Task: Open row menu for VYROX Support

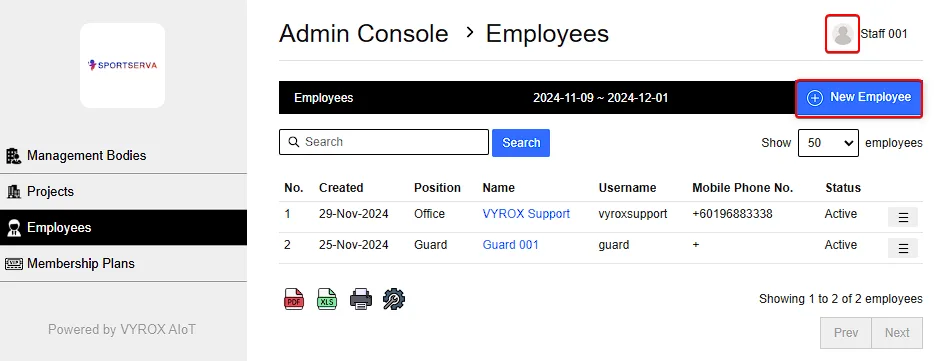Action: pyautogui.click(x=902, y=217)
